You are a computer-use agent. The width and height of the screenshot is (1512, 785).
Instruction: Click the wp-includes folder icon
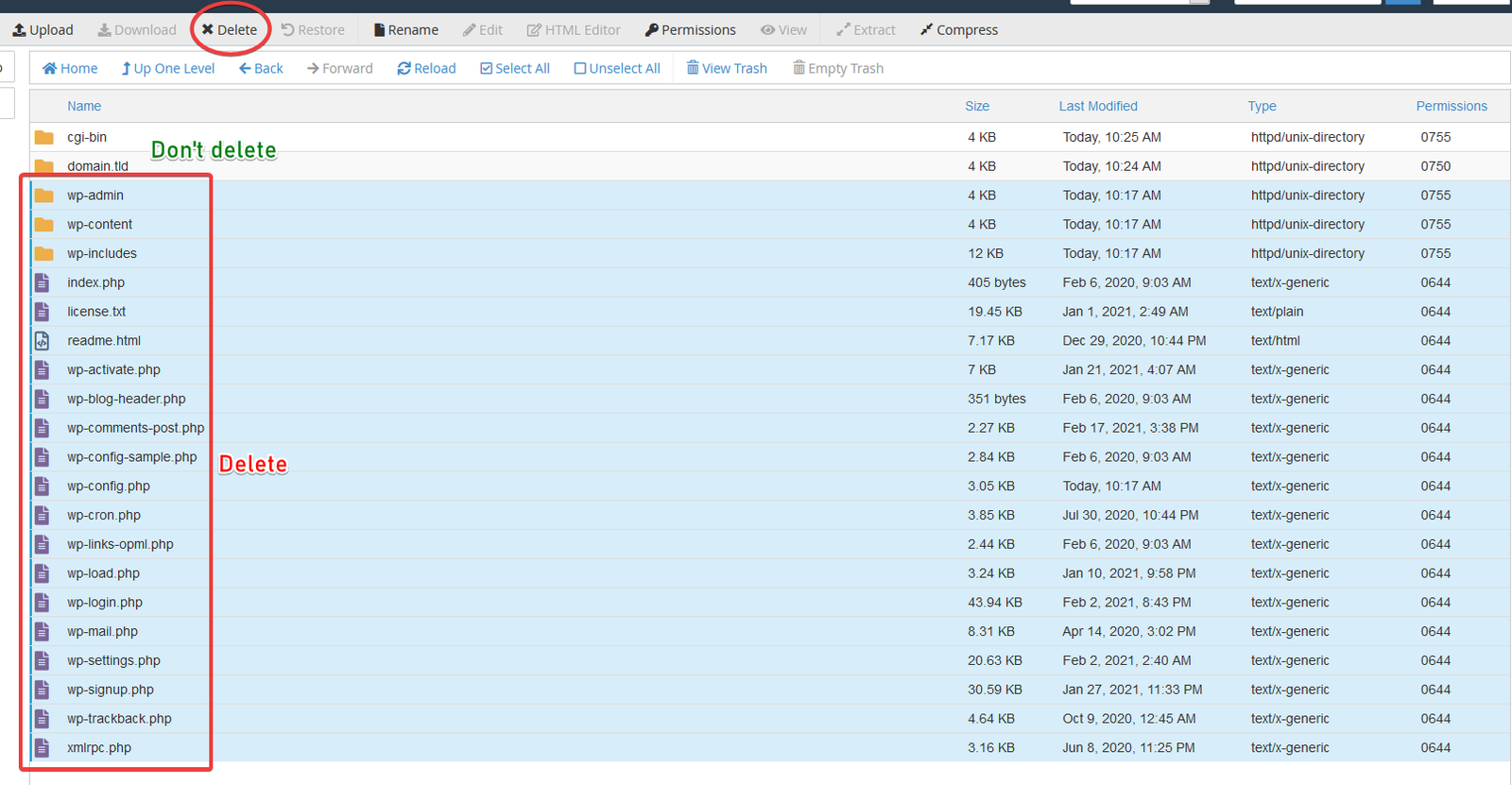point(43,253)
